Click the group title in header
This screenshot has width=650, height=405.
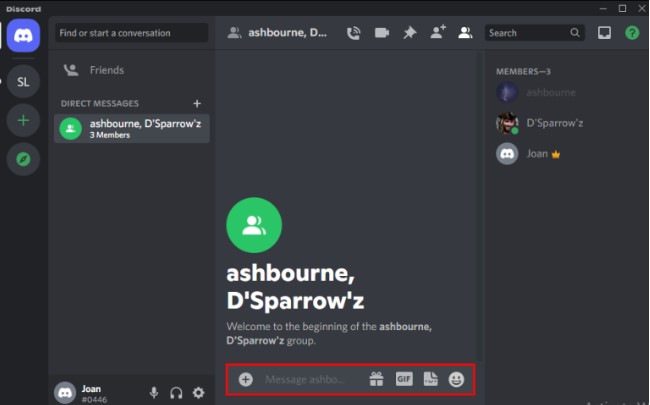pos(287,33)
